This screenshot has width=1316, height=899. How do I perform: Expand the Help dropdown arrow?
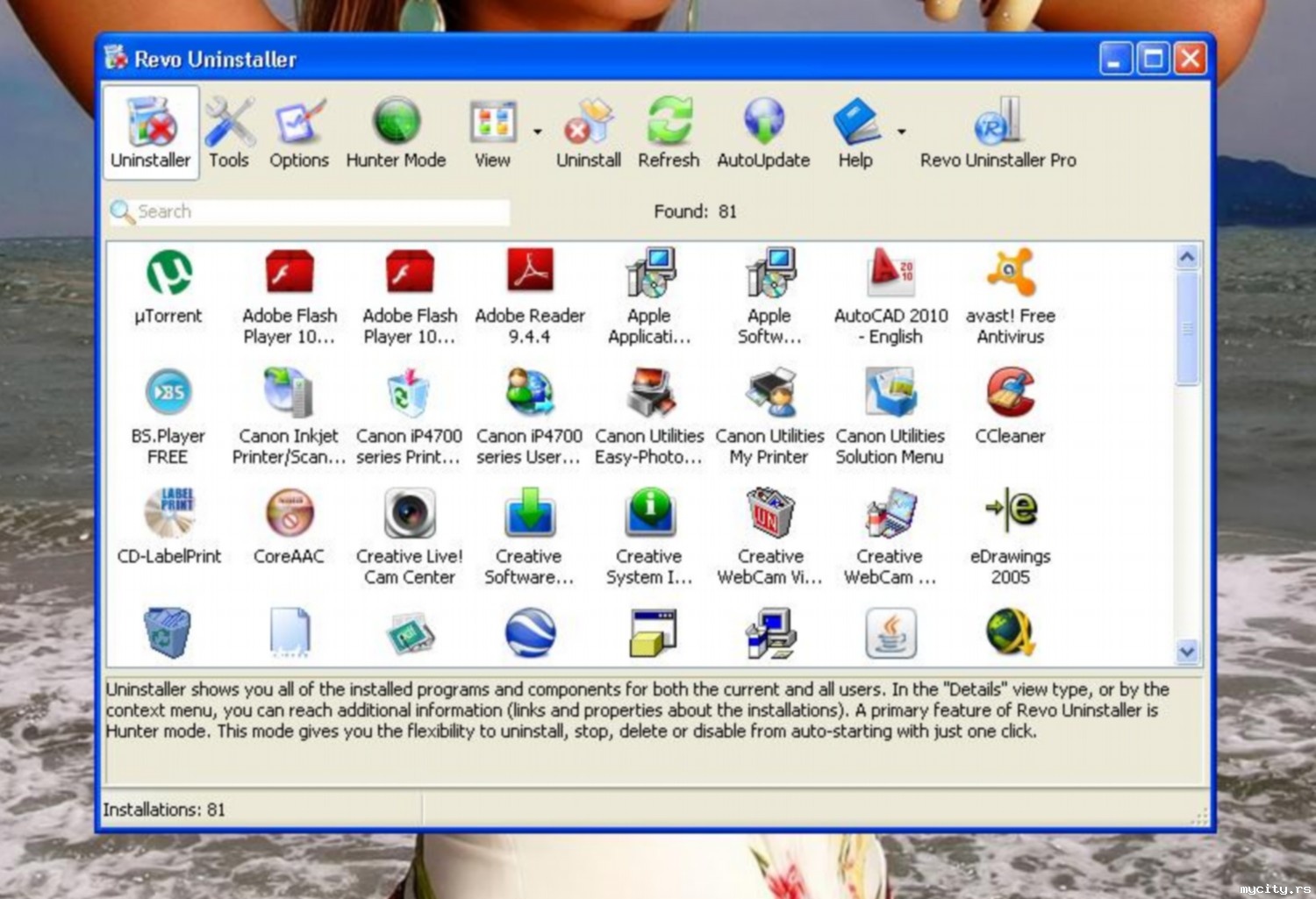point(901,132)
